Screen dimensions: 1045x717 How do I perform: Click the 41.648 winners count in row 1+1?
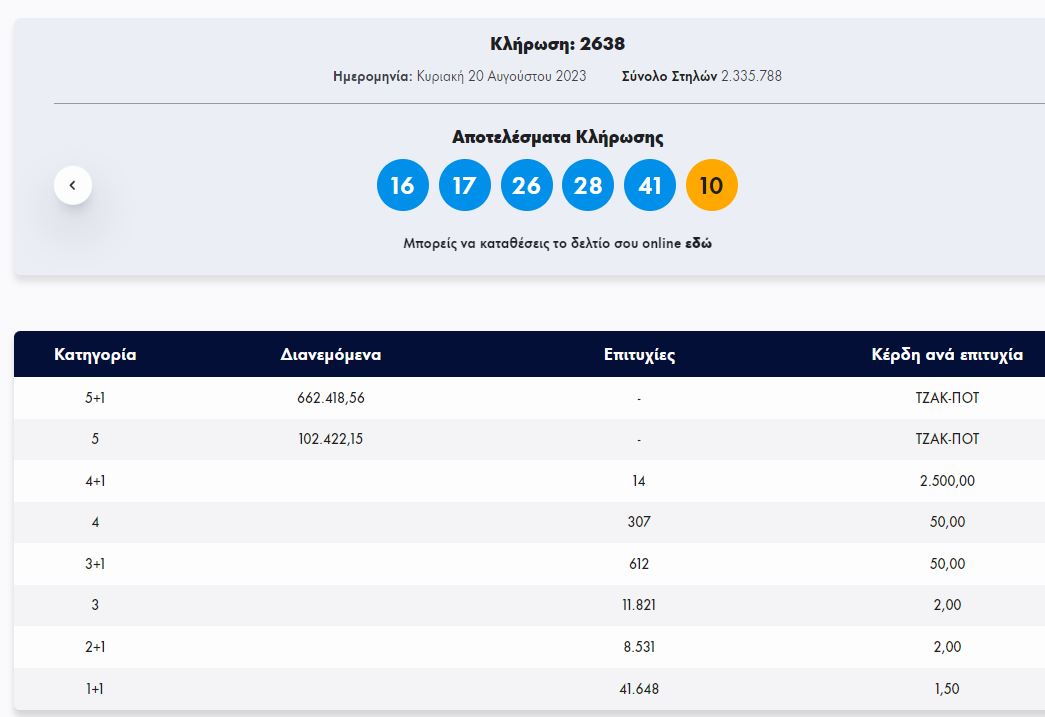click(639, 689)
